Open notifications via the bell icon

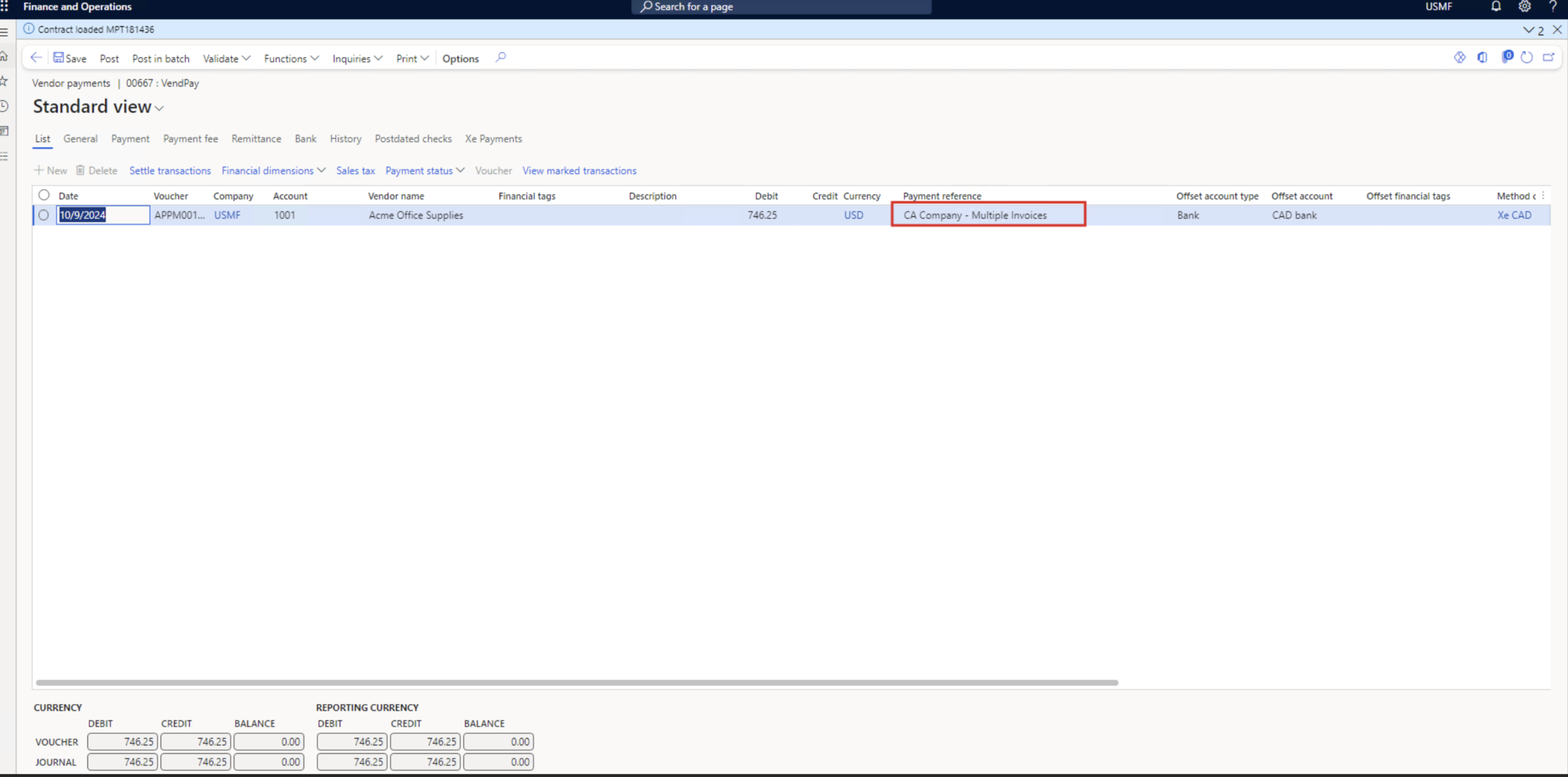coord(1496,7)
